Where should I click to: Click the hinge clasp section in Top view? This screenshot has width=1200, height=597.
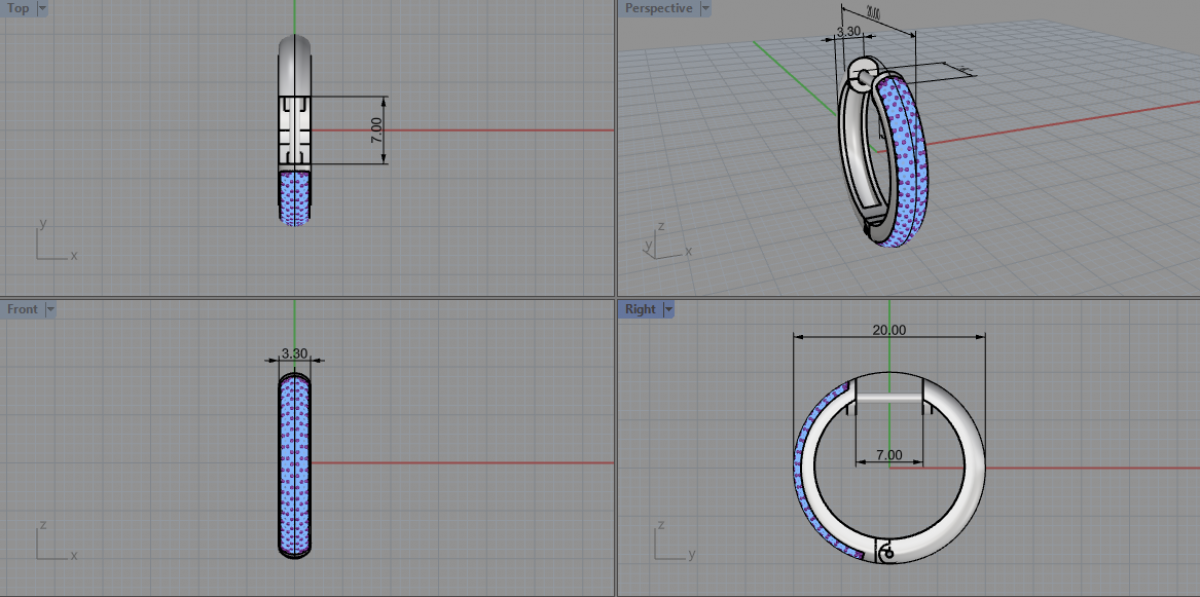(x=294, y=130)
